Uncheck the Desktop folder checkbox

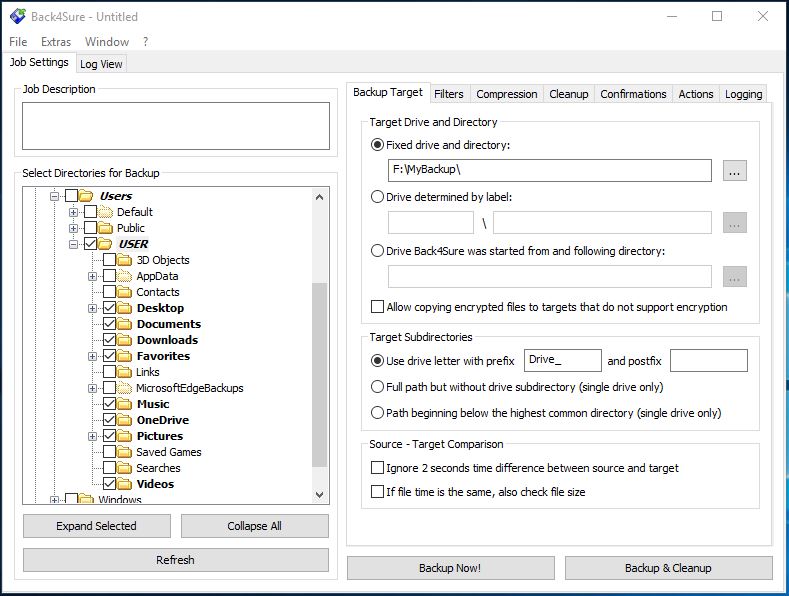[109, 308]
